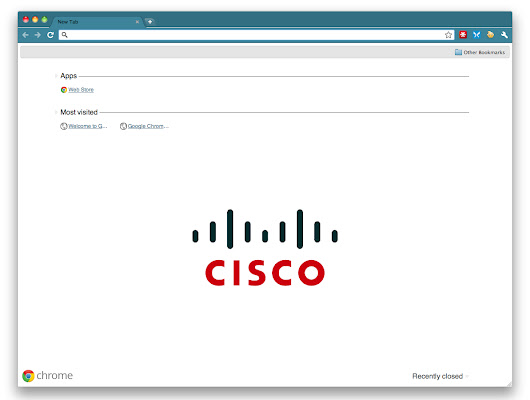Zoom the window with the green button

coord(44,20)
